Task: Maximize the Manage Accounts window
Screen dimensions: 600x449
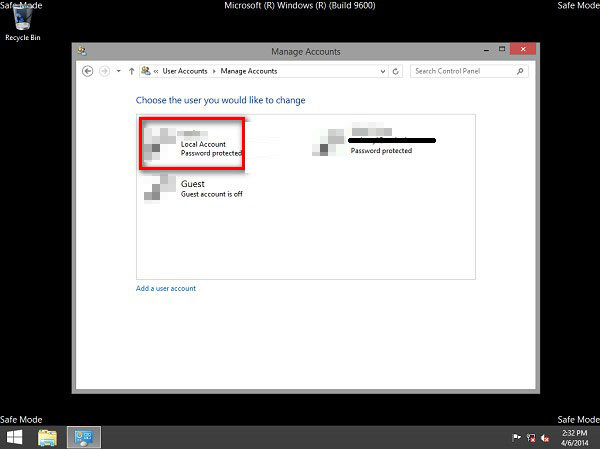Action: tap(502, 49)
